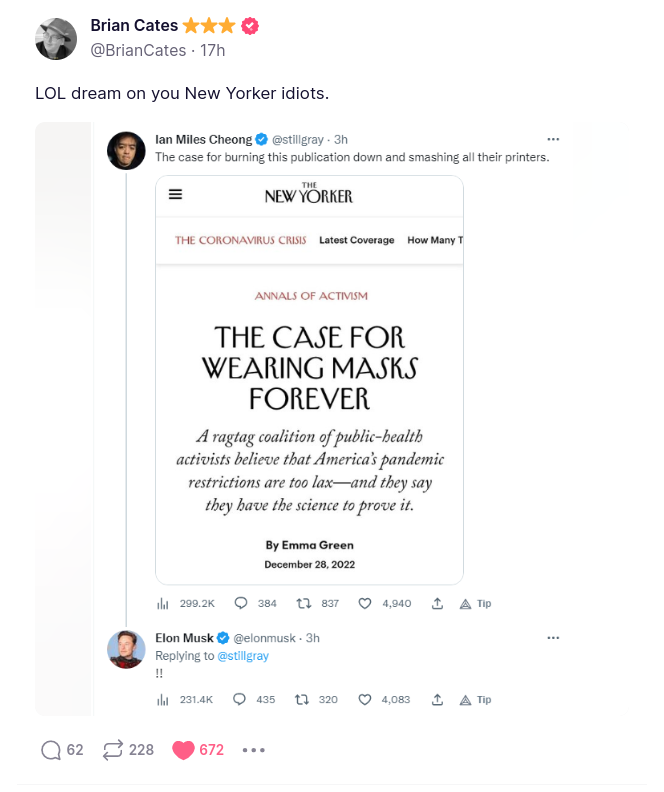Repost Brian Cates' post with repost icon
664x792 pixels.
point(112,750)
